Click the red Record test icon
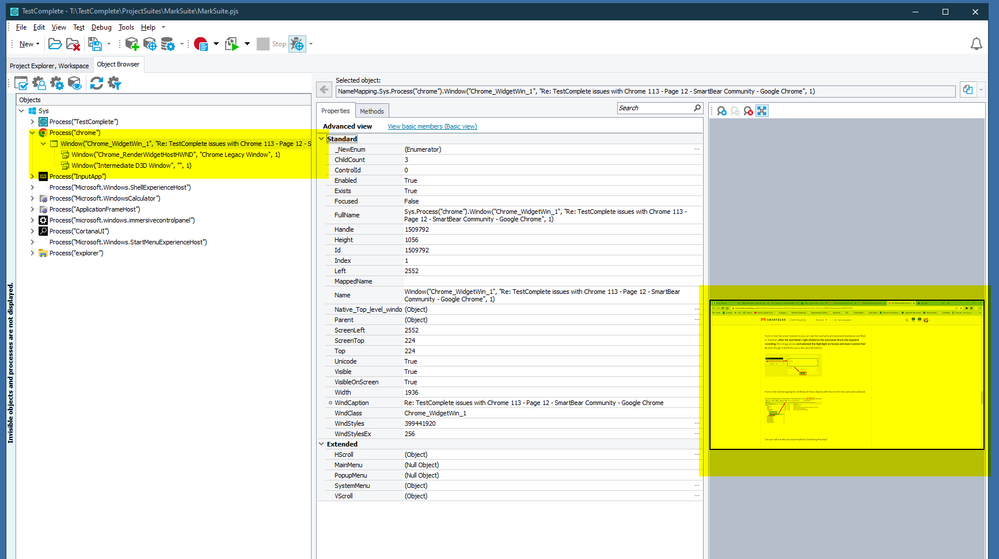The width and height of the screenshot is (999, 559). 201,44
